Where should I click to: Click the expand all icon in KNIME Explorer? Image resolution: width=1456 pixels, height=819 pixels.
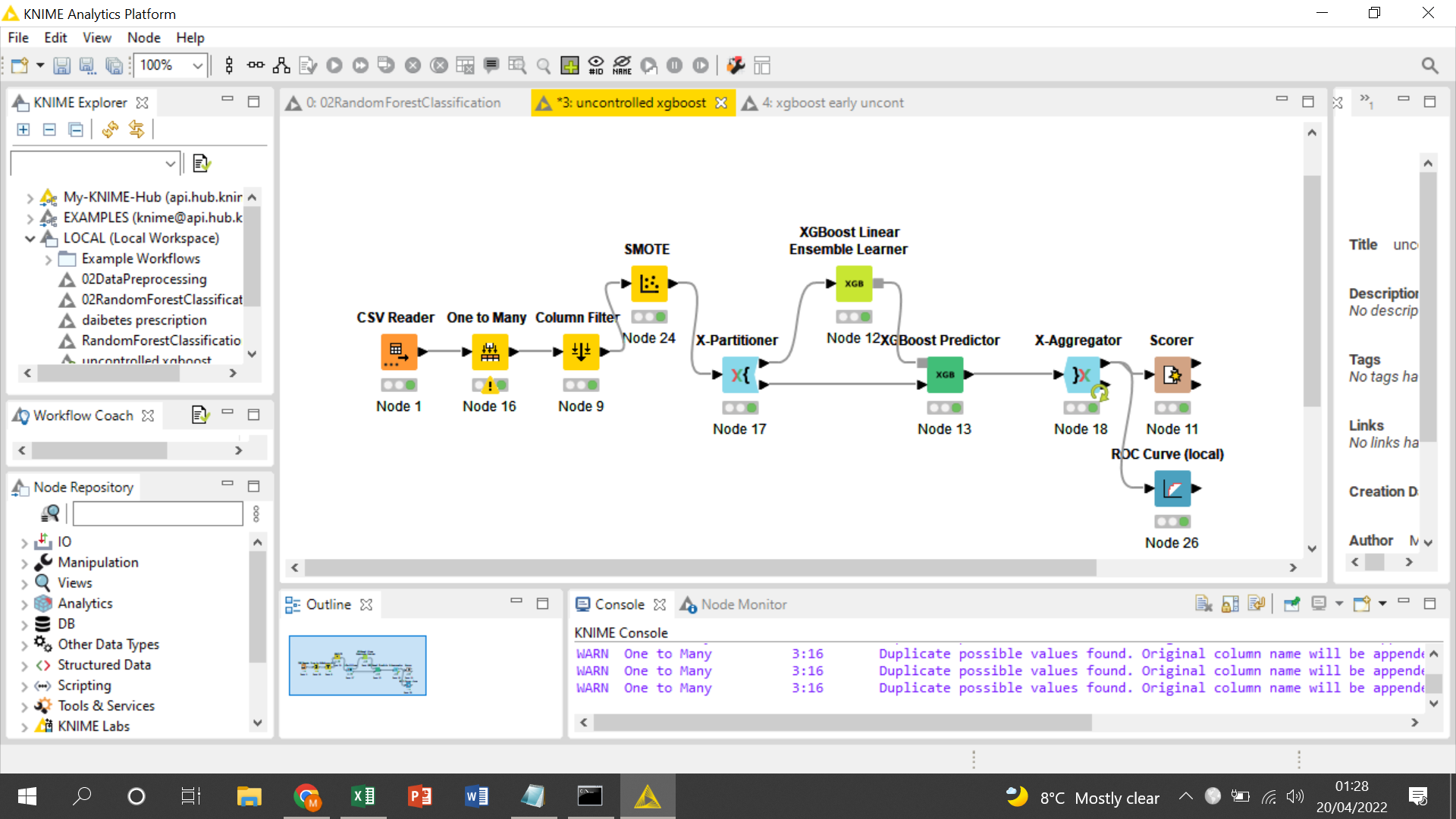pos(24,130)
